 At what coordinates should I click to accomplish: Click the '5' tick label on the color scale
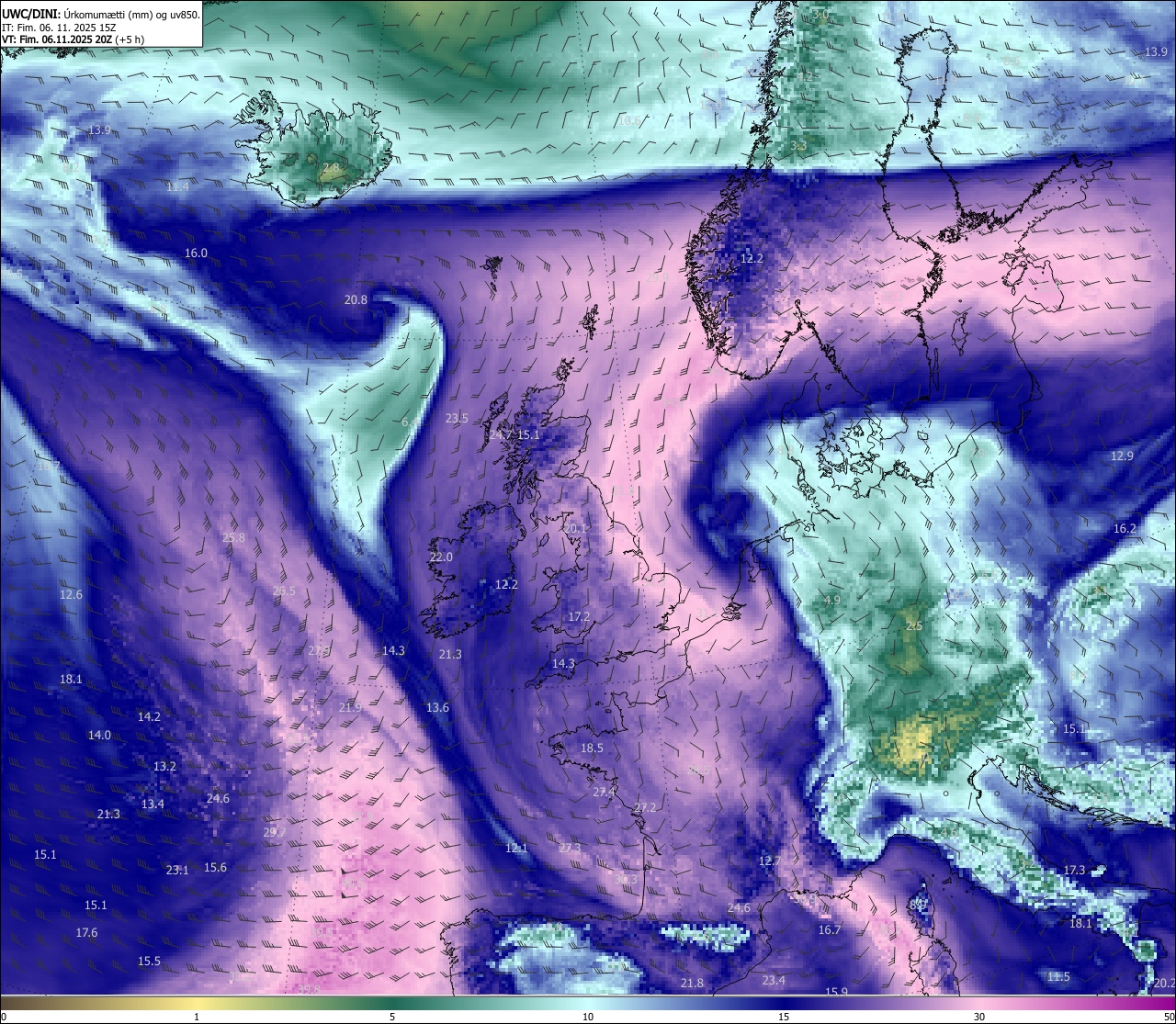392,1017
